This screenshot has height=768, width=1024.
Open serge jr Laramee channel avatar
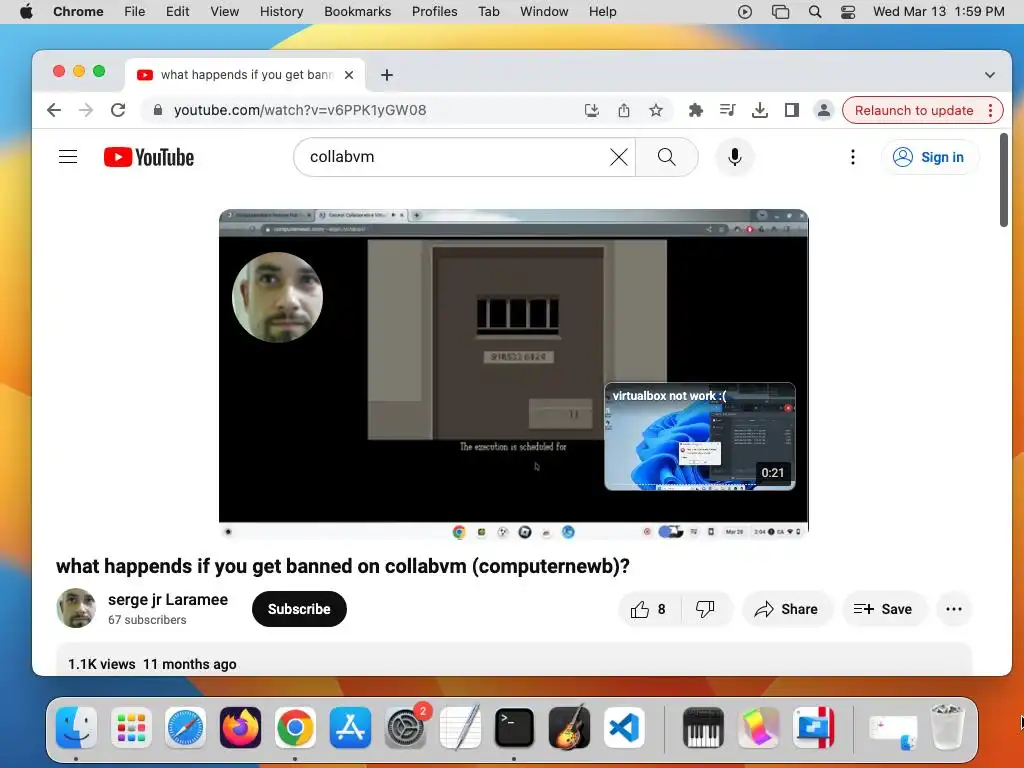76,608
